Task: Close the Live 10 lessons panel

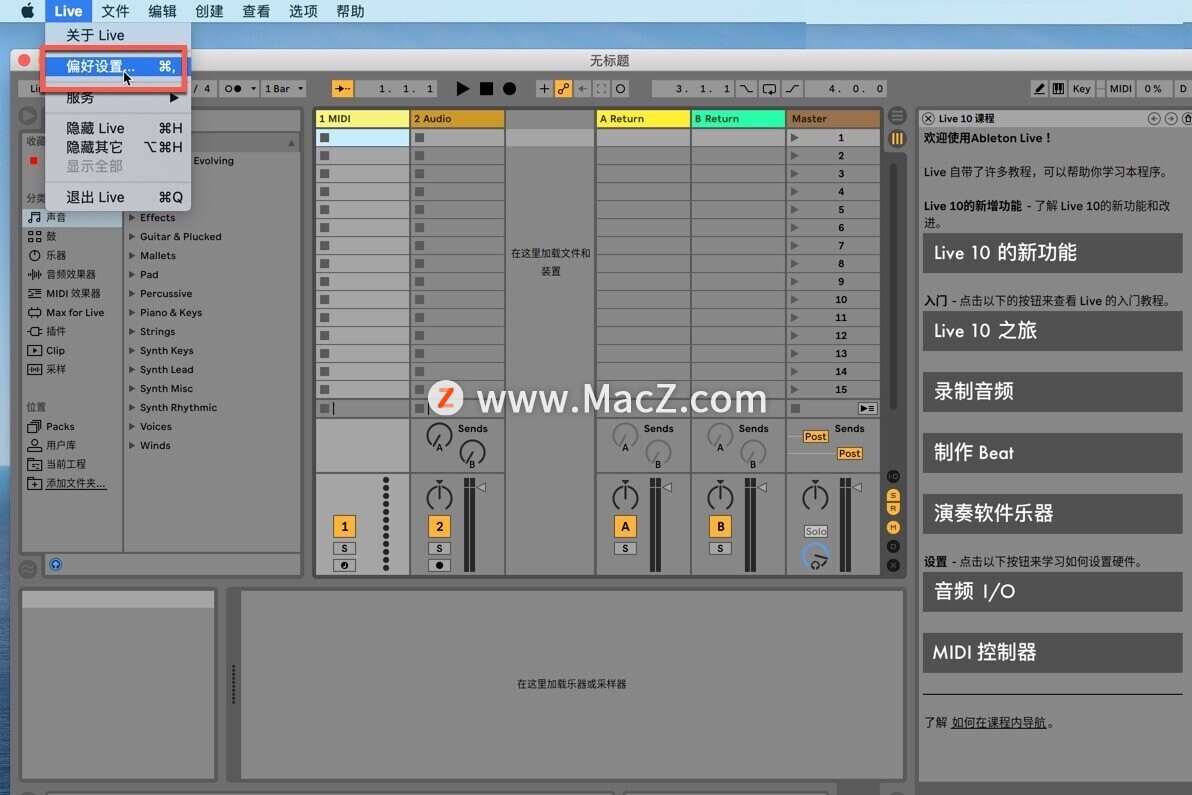Action: 929,118
